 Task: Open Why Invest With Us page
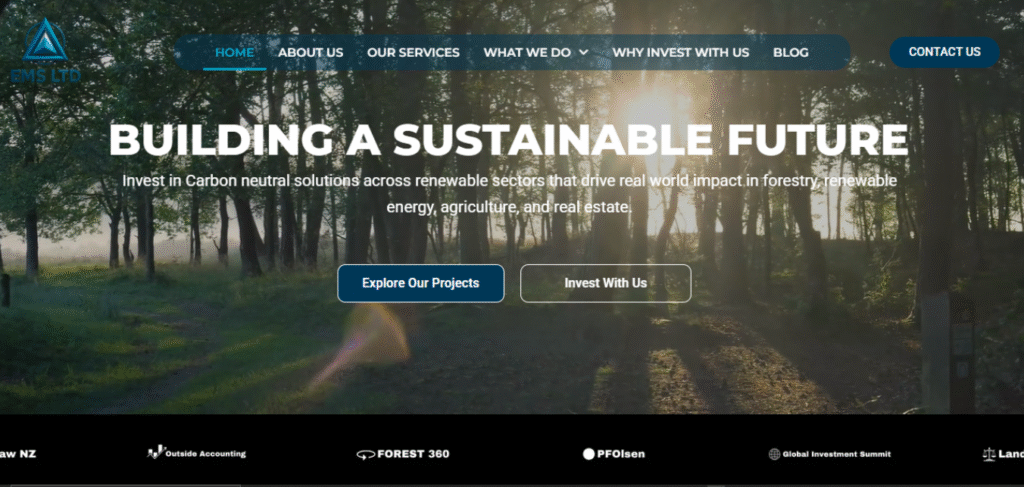click(680, 52)
